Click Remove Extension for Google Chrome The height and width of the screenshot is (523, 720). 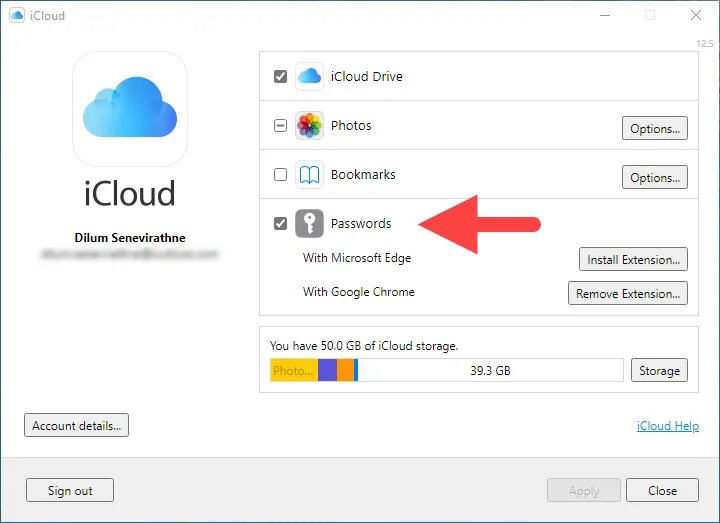point(628,293)
